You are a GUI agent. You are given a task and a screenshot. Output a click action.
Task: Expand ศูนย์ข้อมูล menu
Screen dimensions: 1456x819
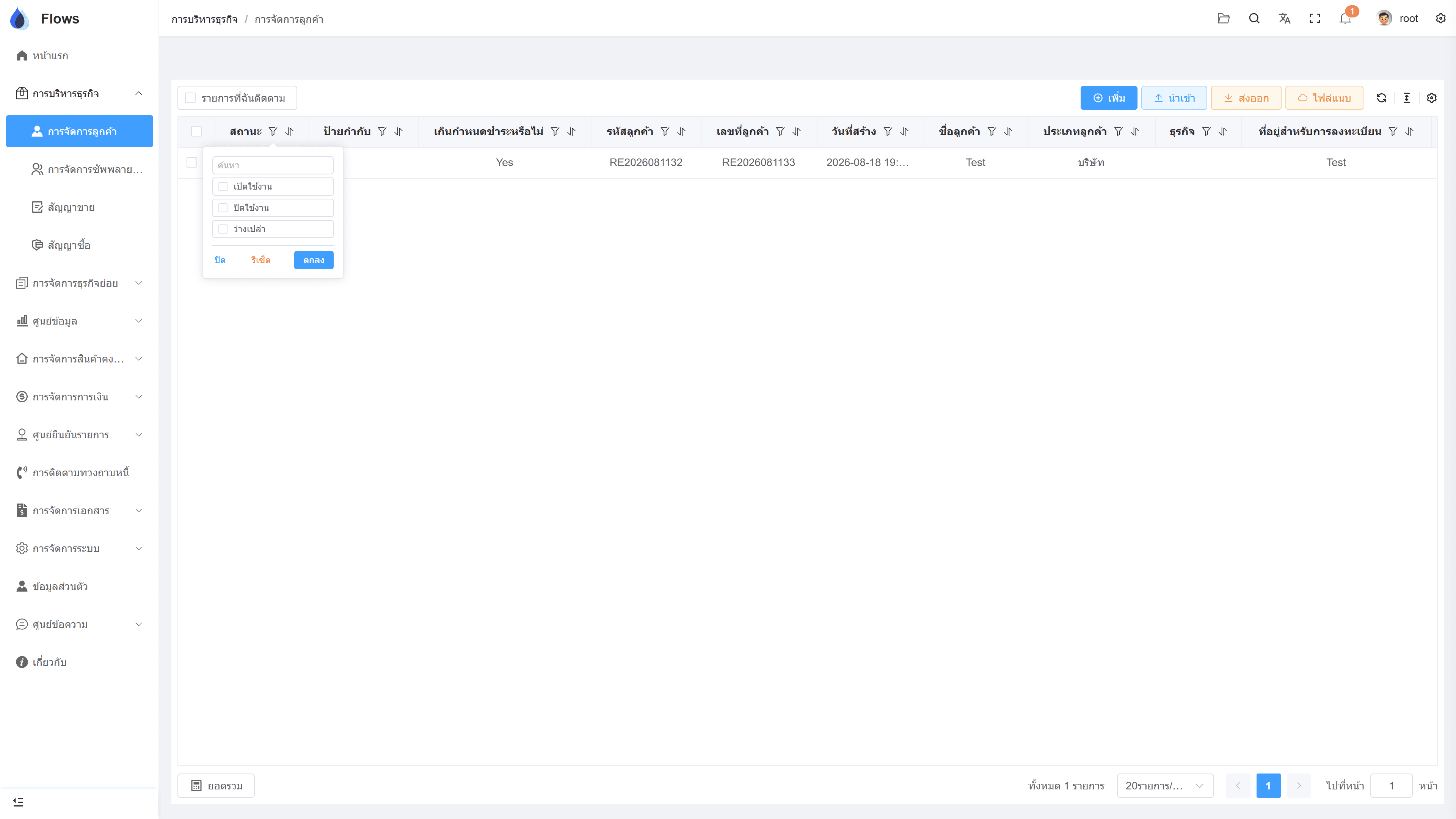[x=79, y=321]
